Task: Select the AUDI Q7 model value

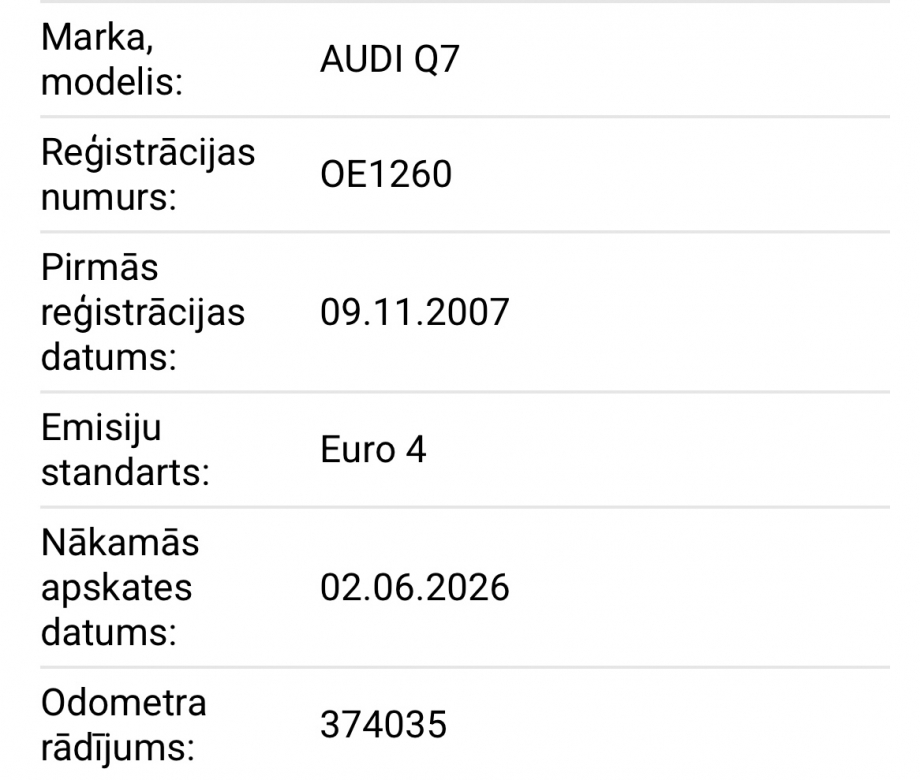Action: 390,59
